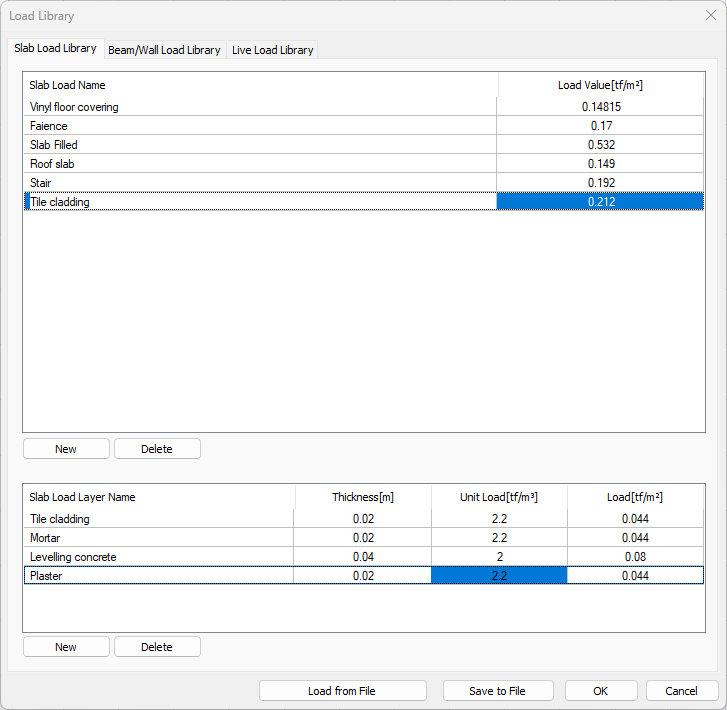
Task: Choose the Roof slab row
Action: coord(52,164)
